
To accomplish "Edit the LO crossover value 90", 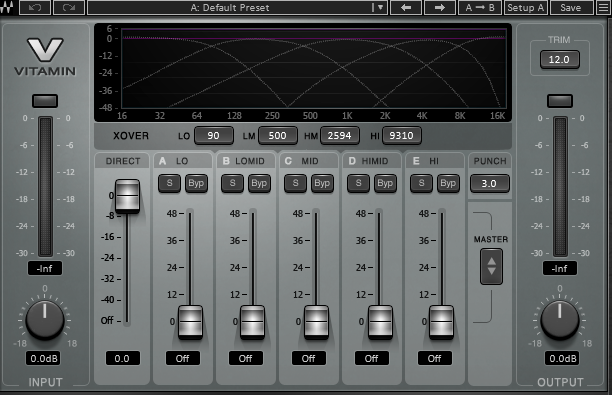I will tap(213, 135).
